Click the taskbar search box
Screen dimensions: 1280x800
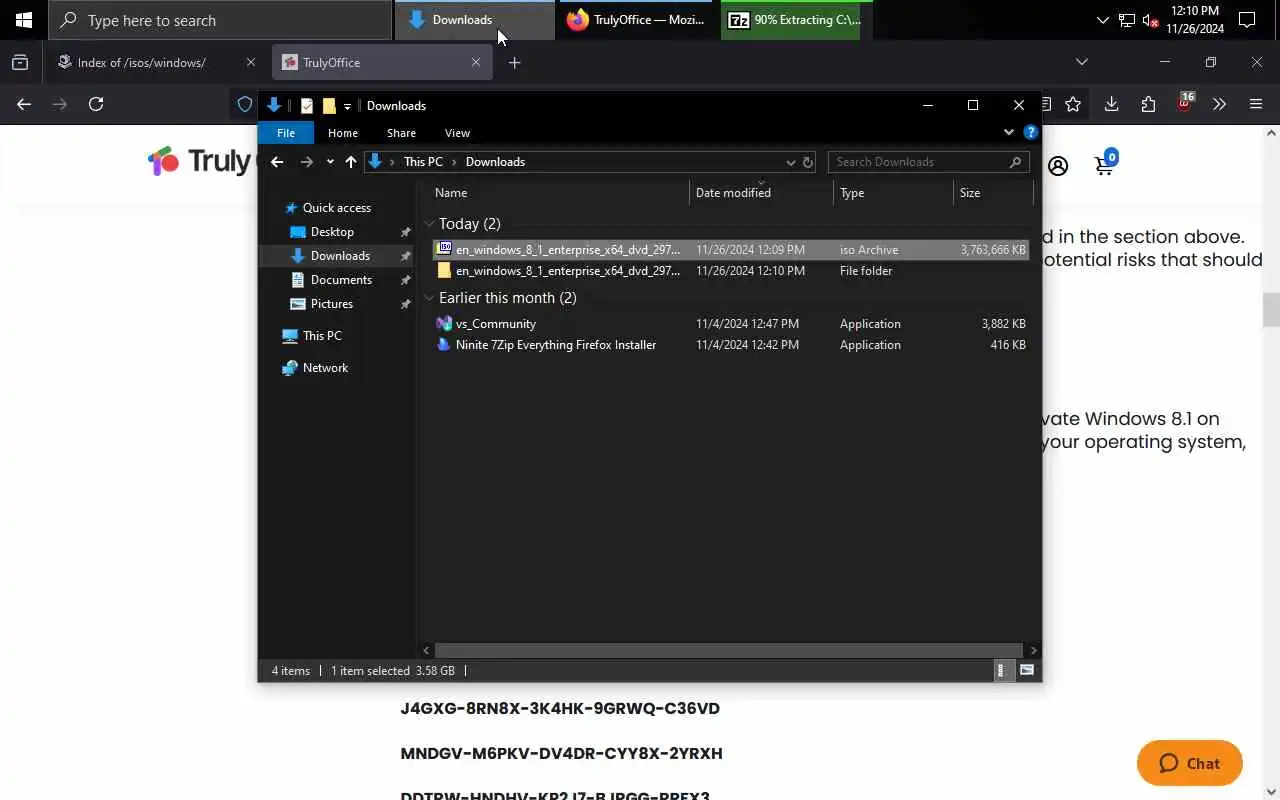coord(220,20)
